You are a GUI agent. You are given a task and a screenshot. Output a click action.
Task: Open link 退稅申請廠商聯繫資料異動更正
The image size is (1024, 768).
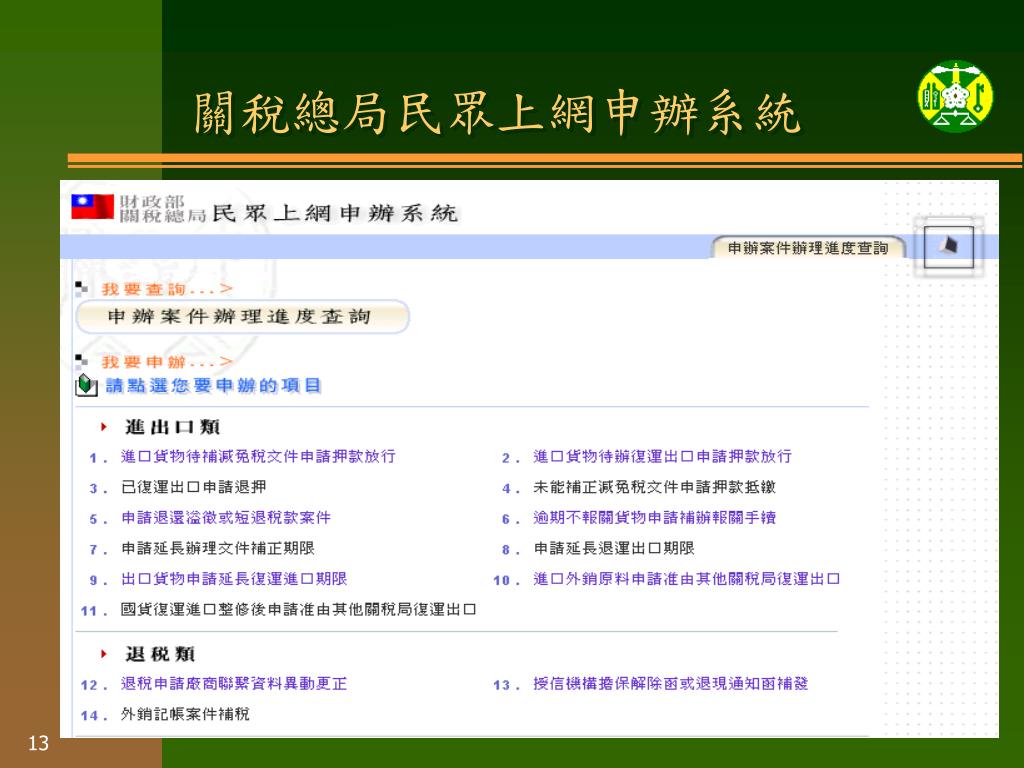[234, 684]
